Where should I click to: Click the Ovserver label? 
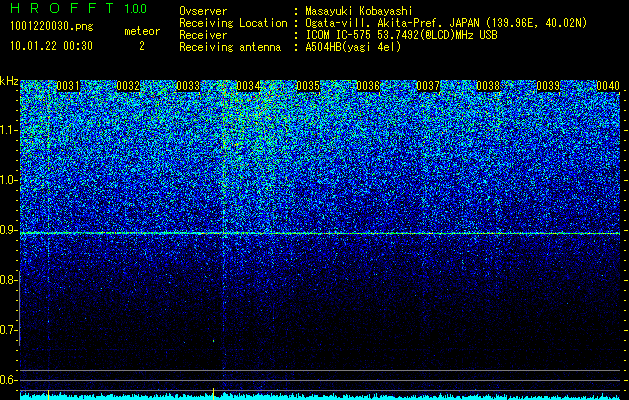pos(203,11)
